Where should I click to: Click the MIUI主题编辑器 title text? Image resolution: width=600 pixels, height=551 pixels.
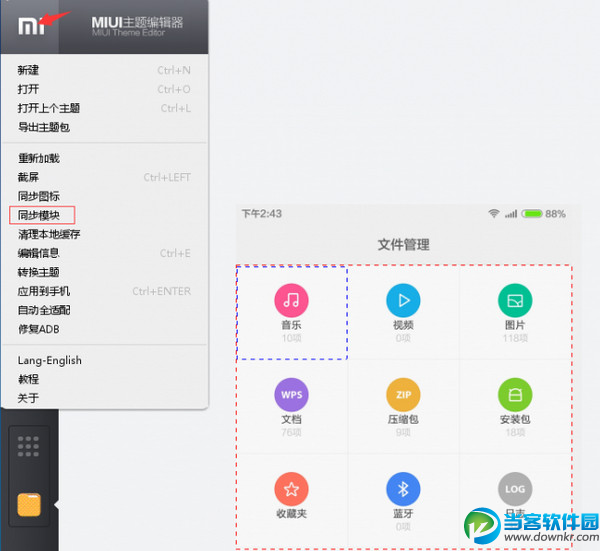(x=137, y=23)
